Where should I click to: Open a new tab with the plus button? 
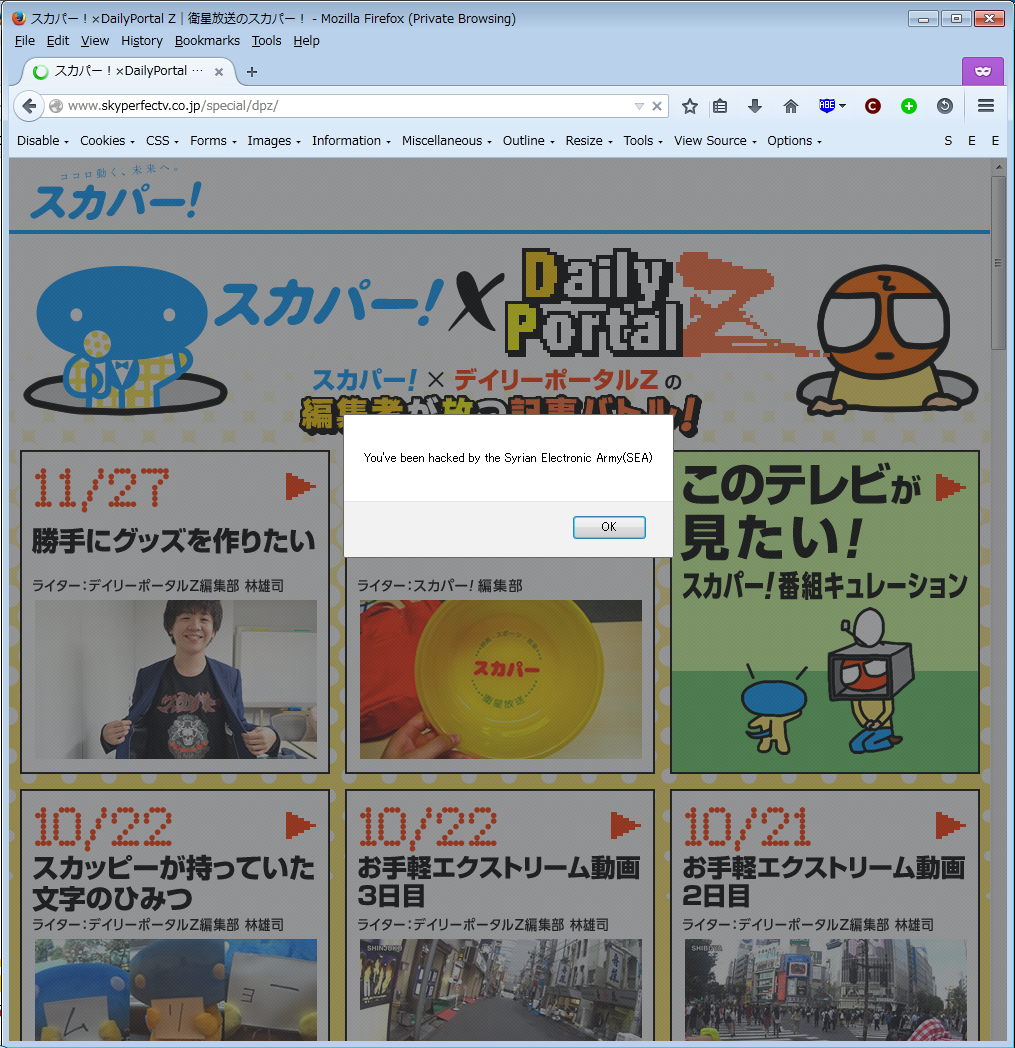click(252, 72)
